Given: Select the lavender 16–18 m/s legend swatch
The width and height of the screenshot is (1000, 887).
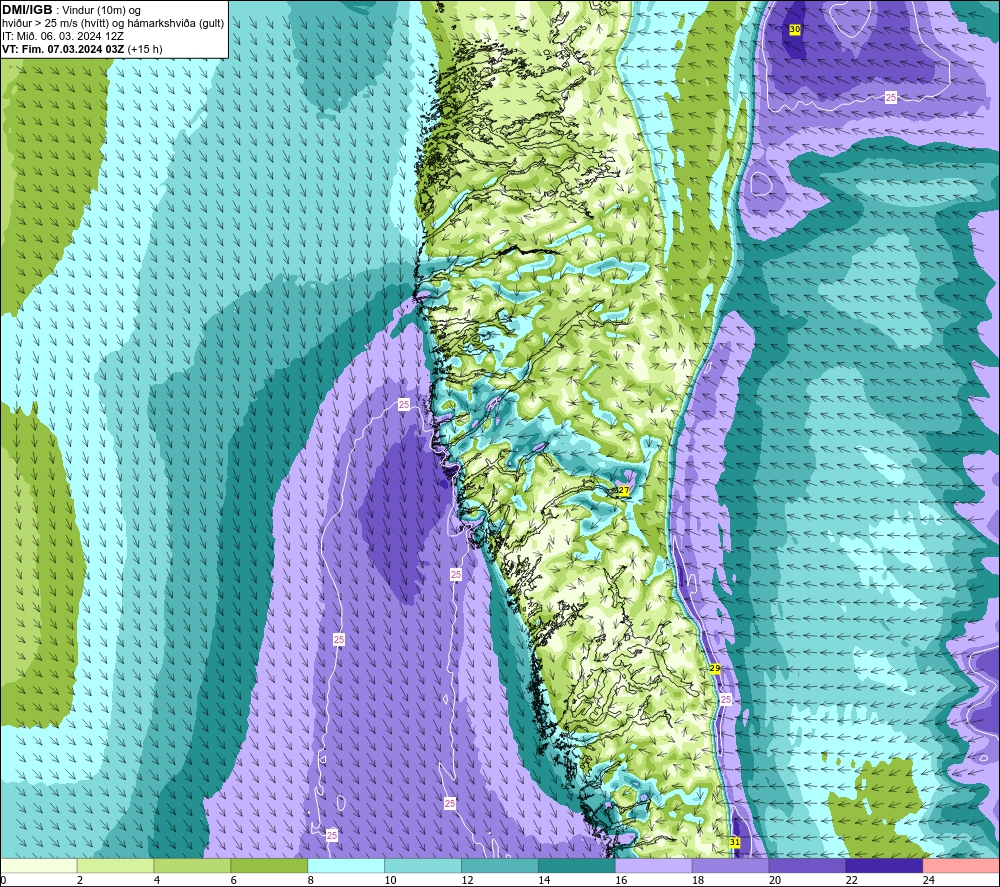Looking at the screenshot, I should [654, 865].
